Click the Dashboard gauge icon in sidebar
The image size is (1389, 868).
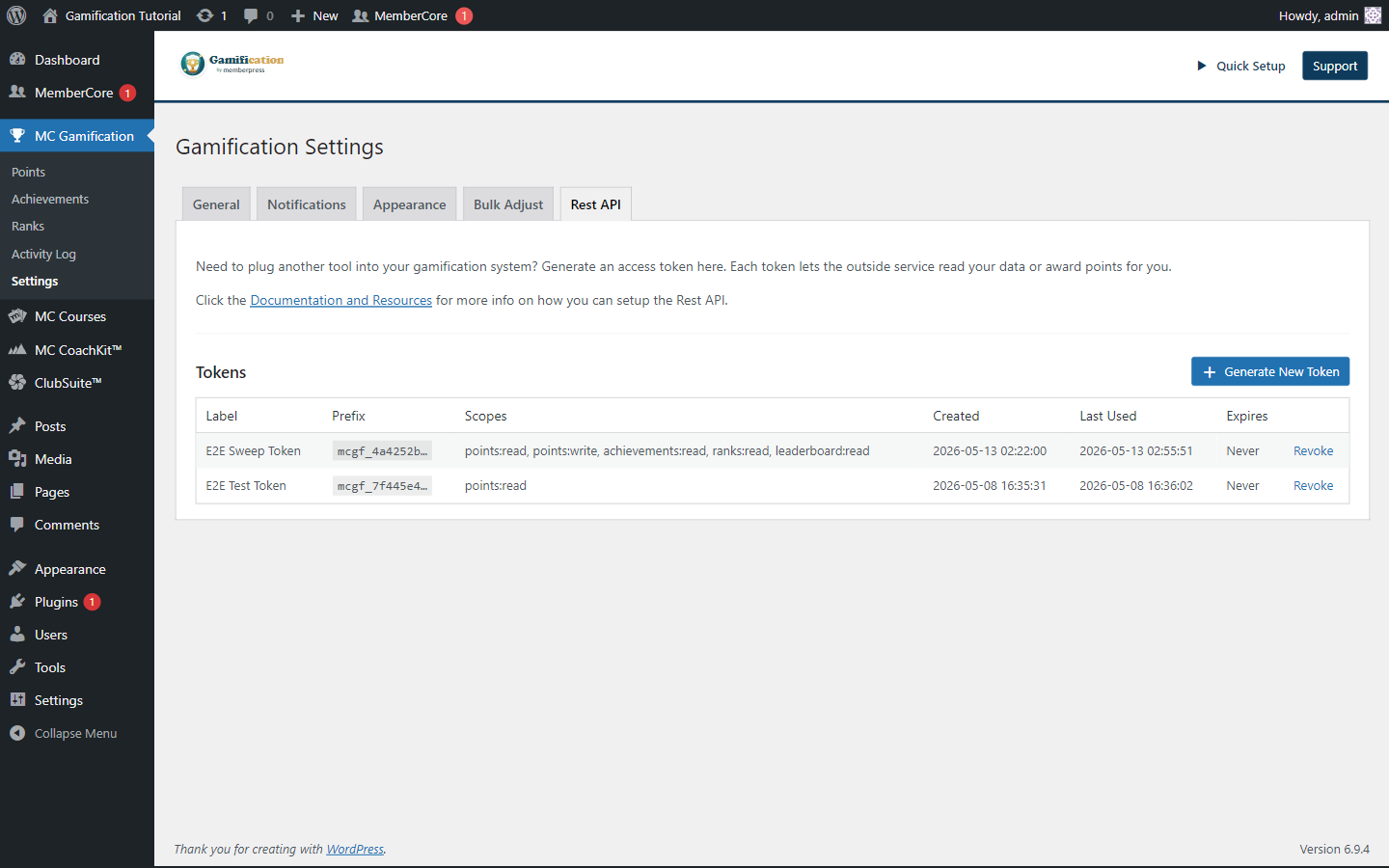[x=17, y=59]
